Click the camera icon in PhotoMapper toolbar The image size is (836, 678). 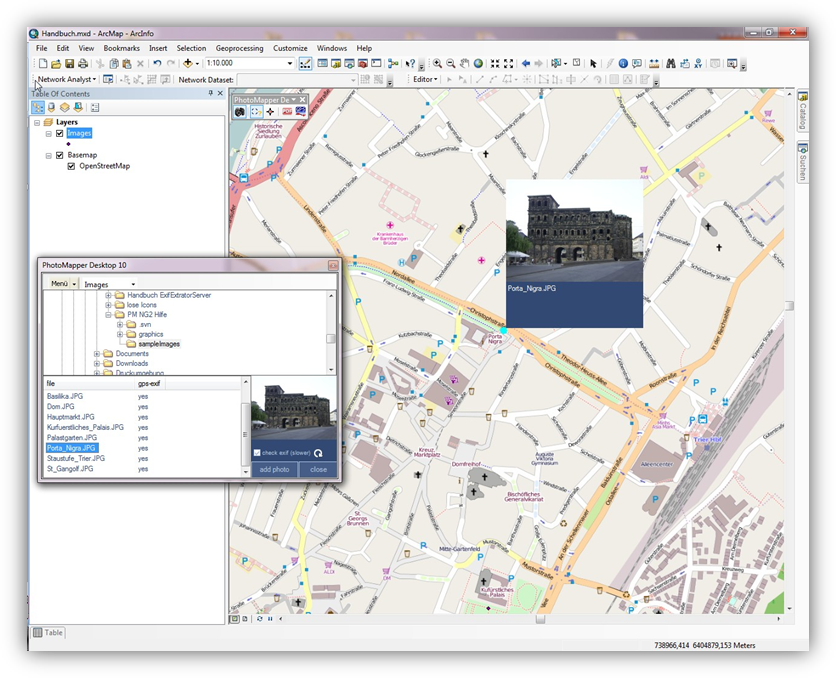(x=241, y=112)
